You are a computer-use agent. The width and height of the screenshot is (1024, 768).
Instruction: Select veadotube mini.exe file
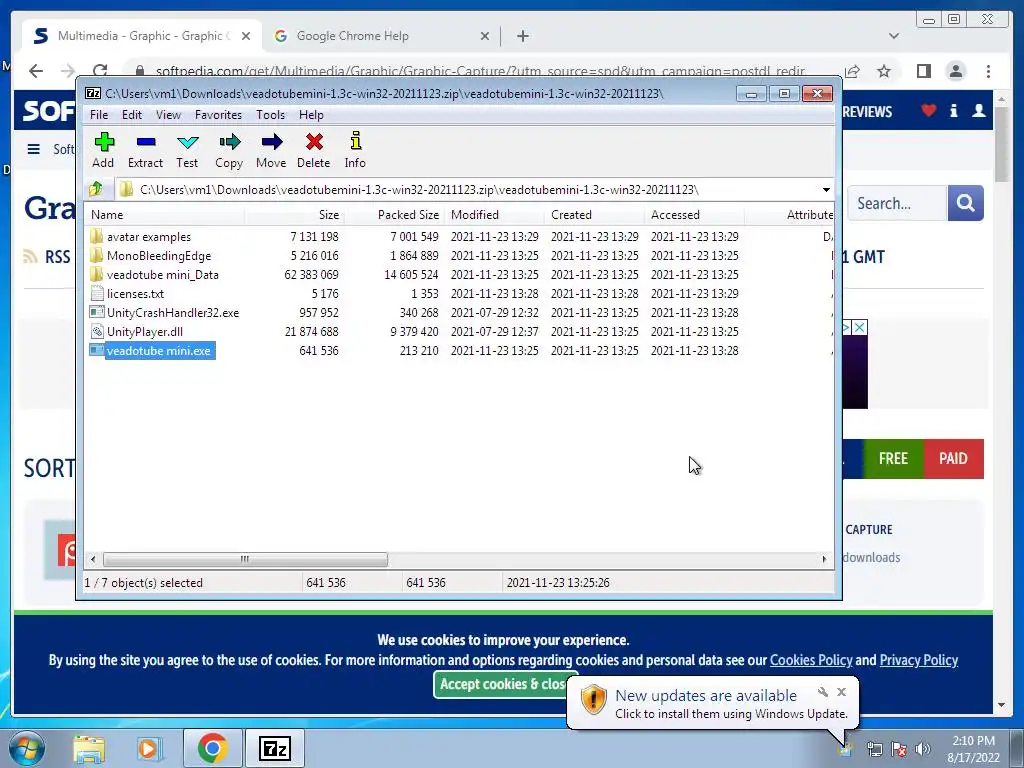[159, 351]
